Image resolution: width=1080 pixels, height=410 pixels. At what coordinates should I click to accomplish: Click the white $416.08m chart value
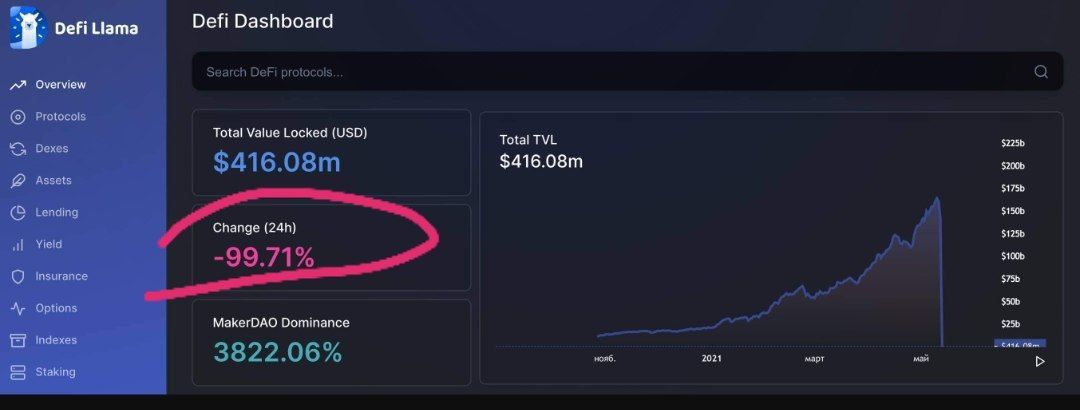pyautogui.click(x=541, y=162)
